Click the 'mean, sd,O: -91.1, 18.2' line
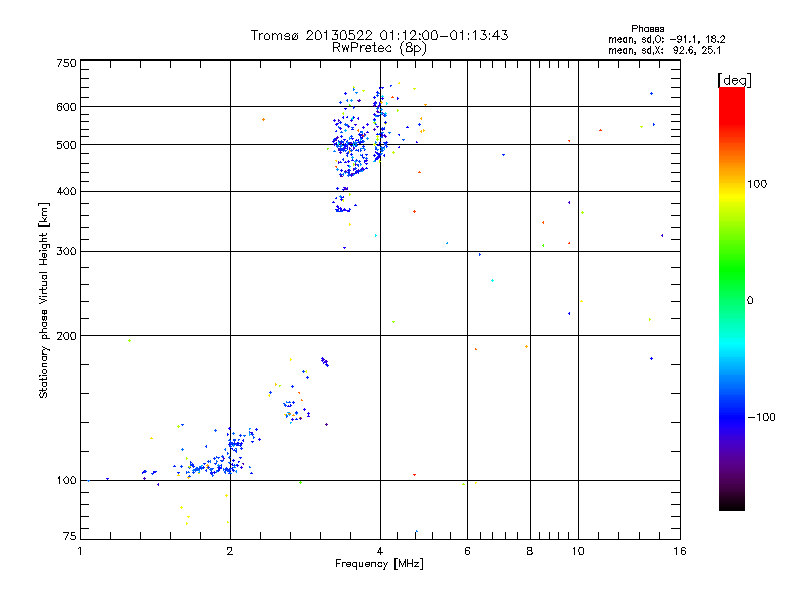This screenshot has width=800, height=600. [x=666, y=39]
